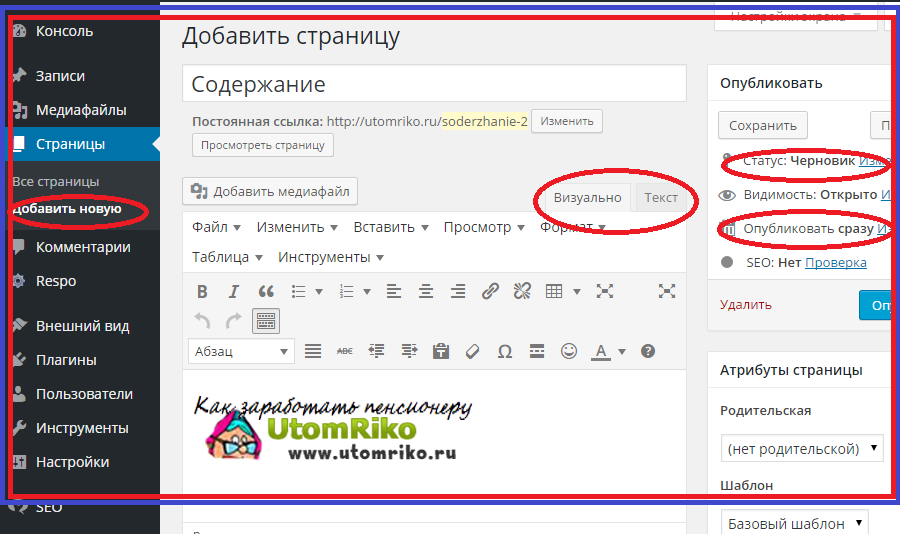This screenshot has width=900, height=534.
Task: Insert a blockquote with the quote icon
Action: 266,292
